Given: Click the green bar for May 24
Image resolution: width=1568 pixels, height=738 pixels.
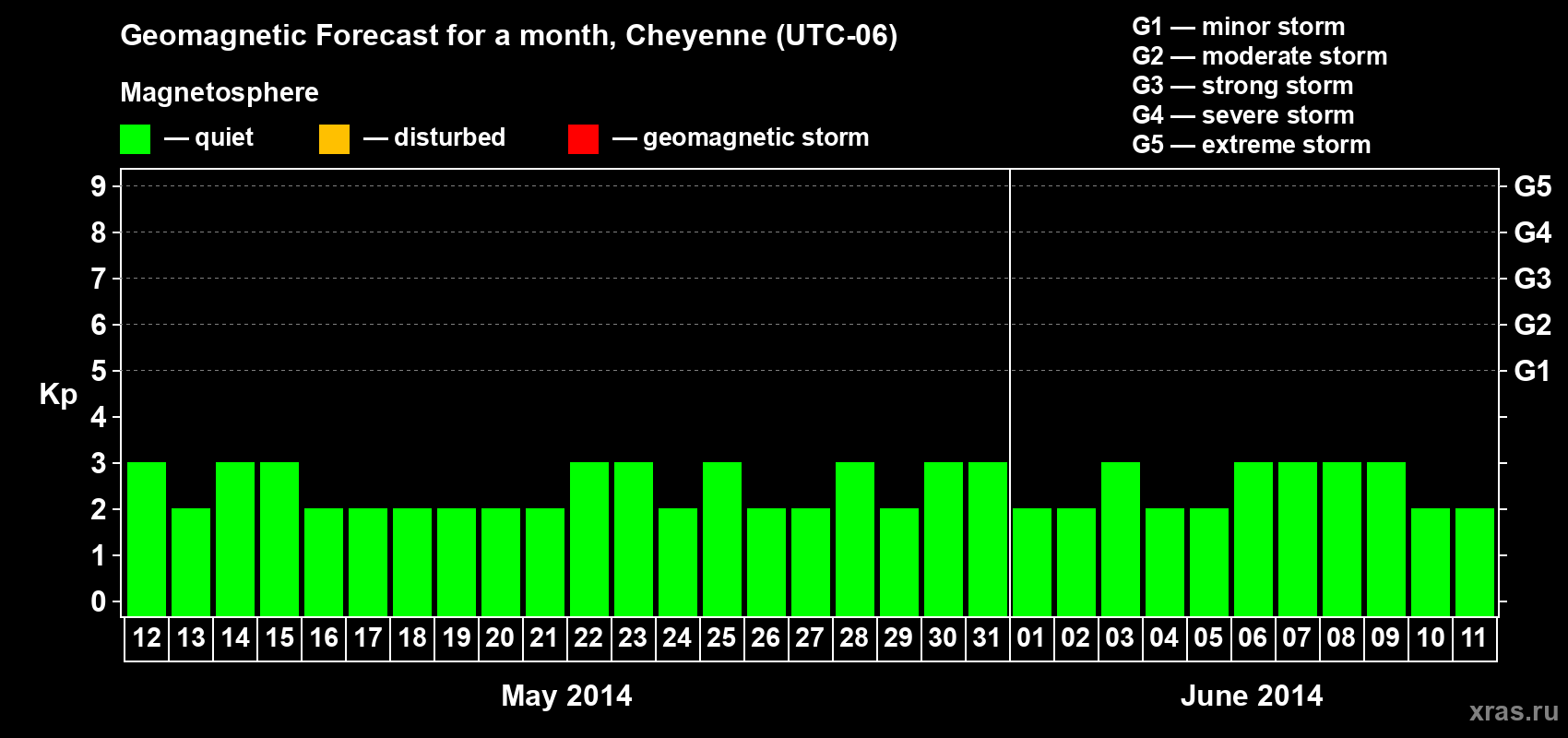Looking at the screenshot, I should 678,562.
